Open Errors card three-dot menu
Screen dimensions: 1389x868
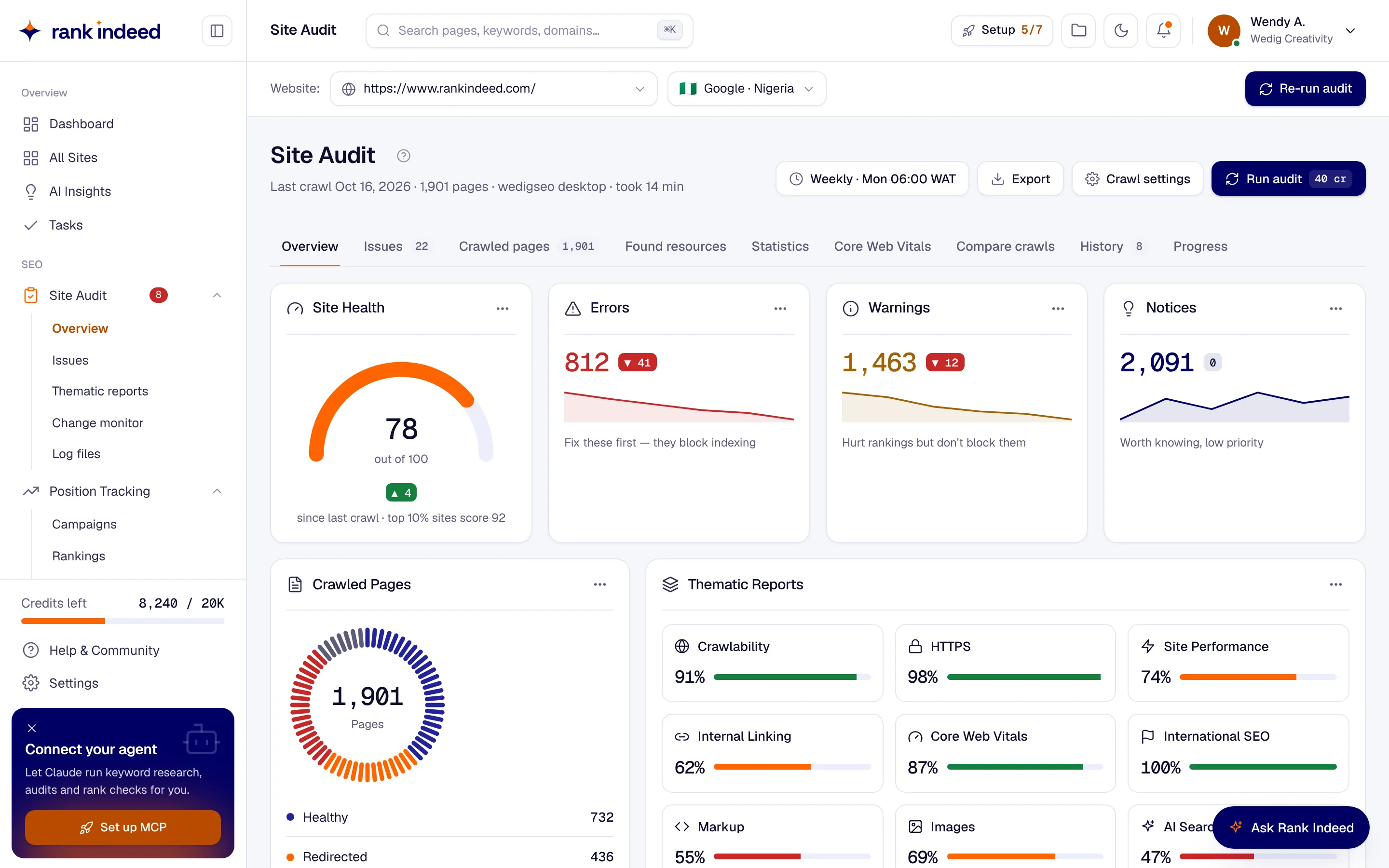pyautogui.click(x=780, y=308)
